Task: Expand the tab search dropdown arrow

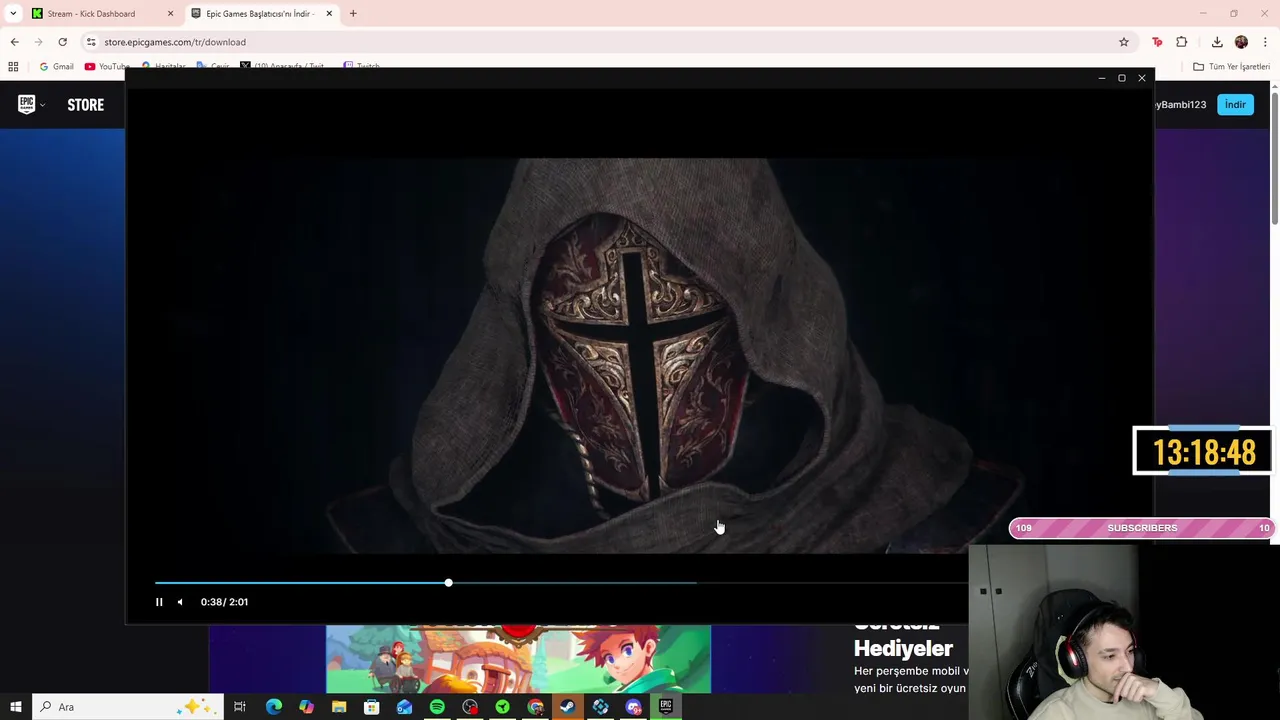Action: coord(13,14)
